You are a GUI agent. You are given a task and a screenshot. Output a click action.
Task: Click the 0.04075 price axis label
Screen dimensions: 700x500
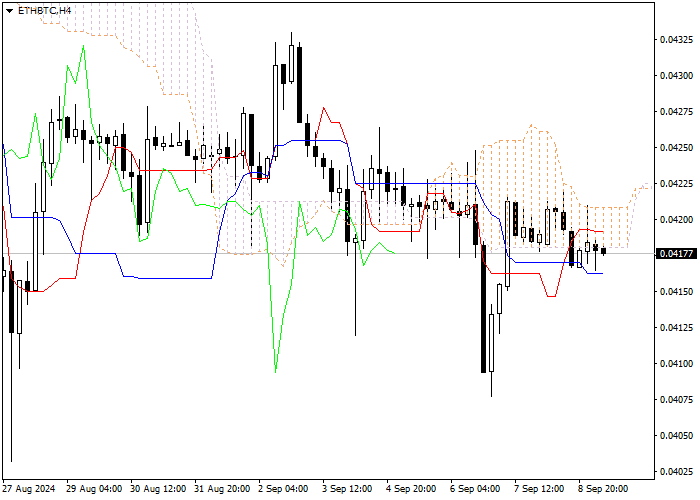676,400
